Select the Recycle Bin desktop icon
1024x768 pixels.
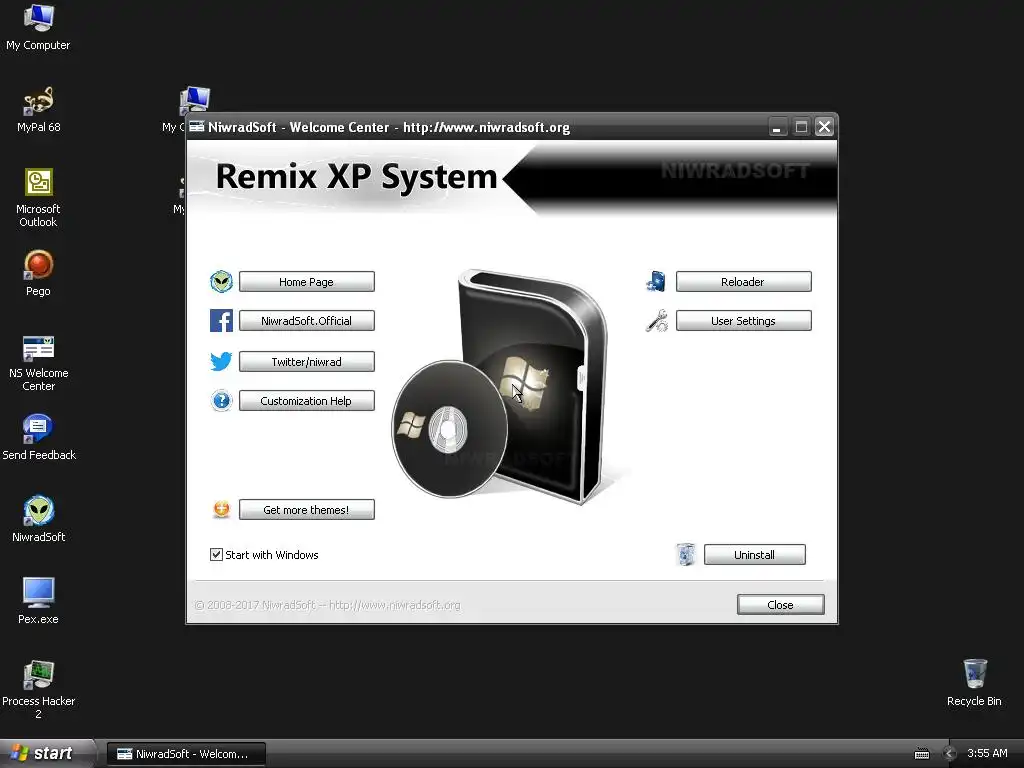pyautogui.click(x=974, y=682)
